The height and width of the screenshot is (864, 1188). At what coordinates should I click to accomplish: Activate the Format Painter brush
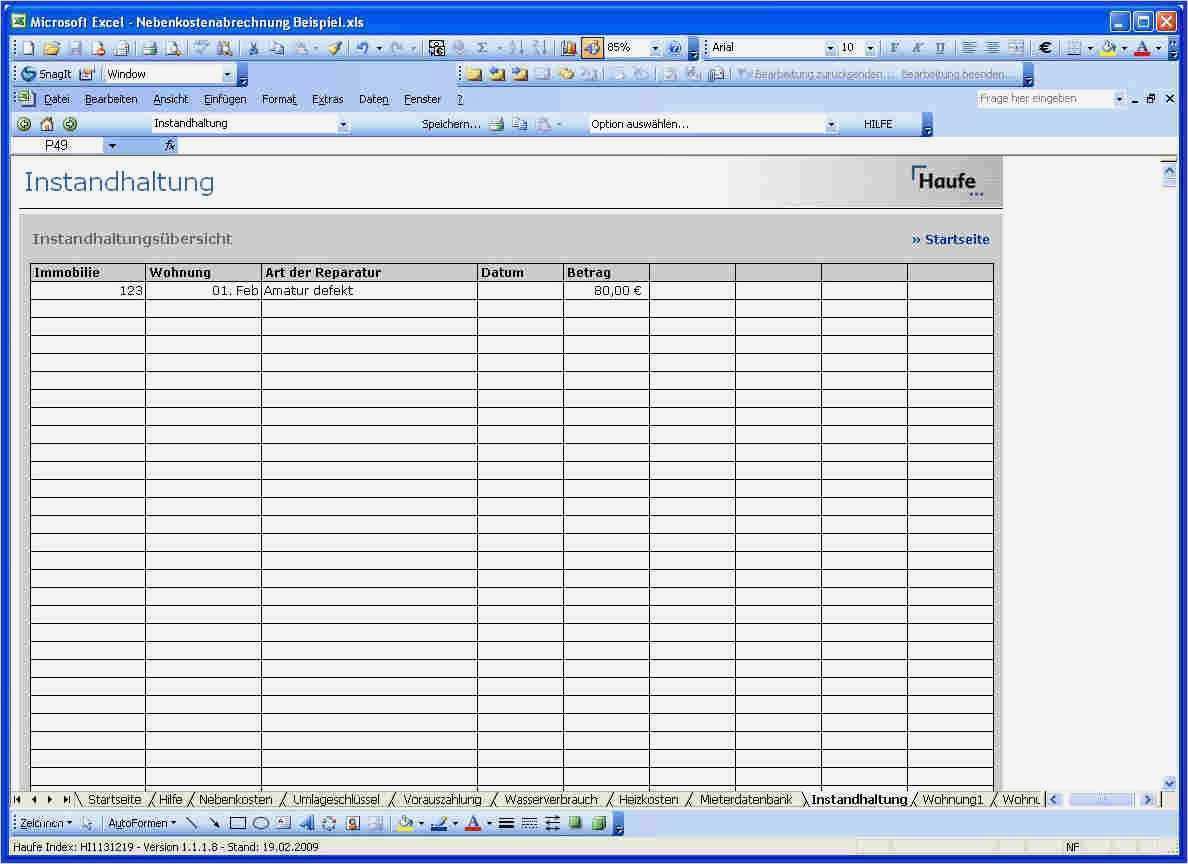pyautogui.click(x=334, y=49)
